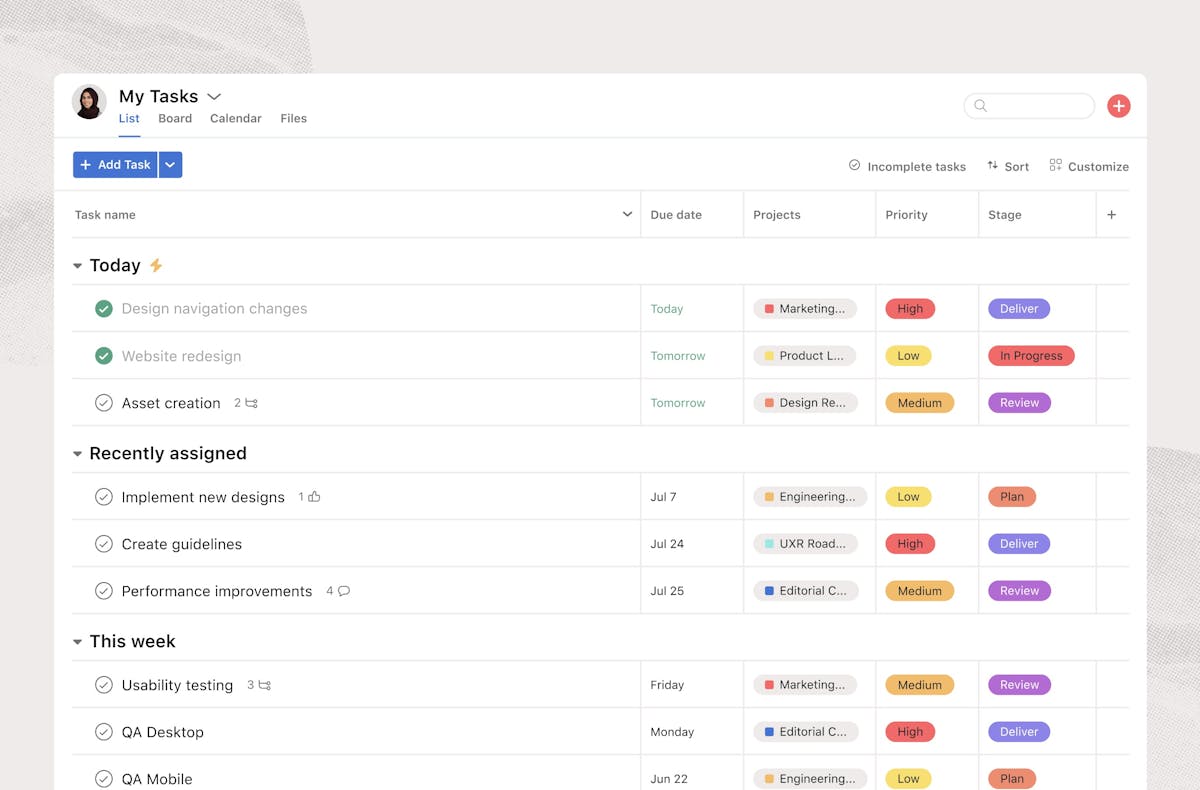Click the red plus quick-add button
Viewport: 1200px width, 790px height.
[1119, 106]
